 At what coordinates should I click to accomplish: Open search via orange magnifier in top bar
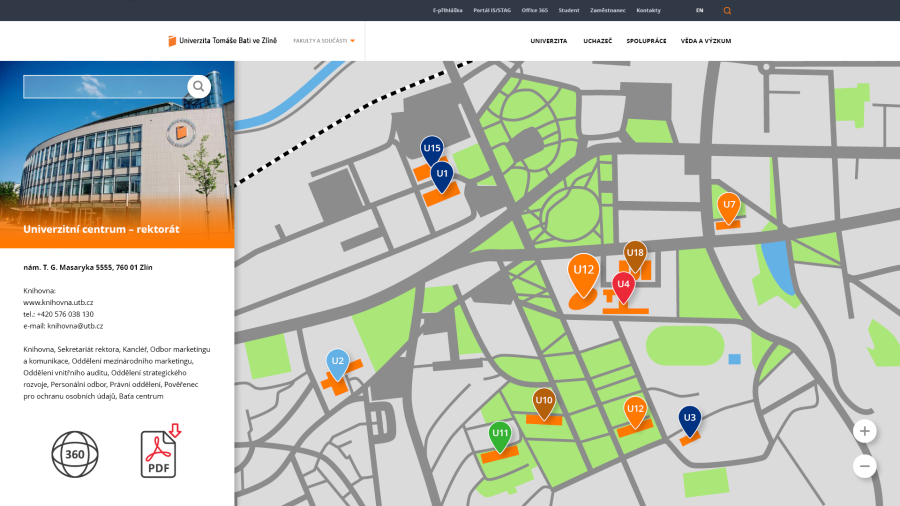727,10
